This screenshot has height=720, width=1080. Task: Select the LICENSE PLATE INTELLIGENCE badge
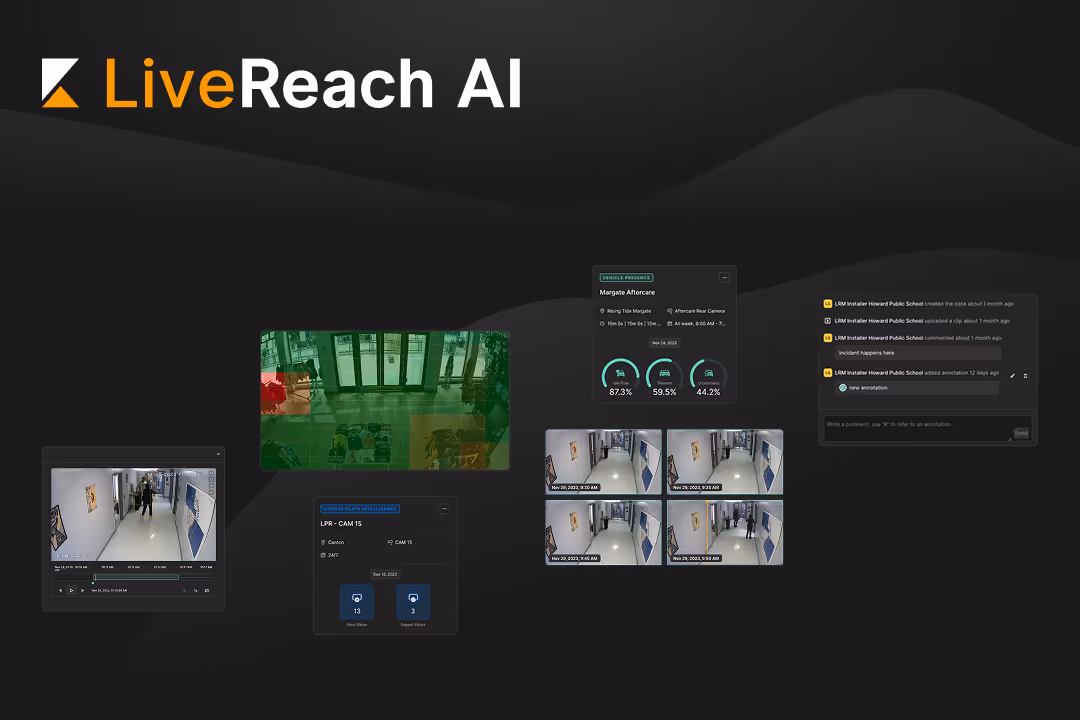[x=360, y=509]
